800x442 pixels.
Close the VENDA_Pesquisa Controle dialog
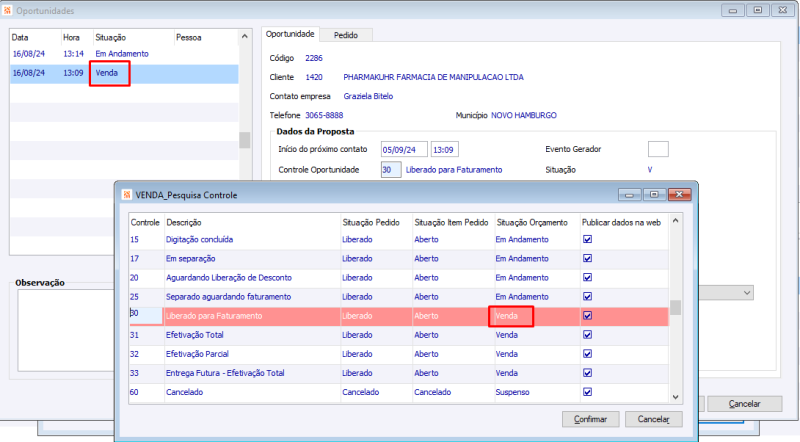679,194
